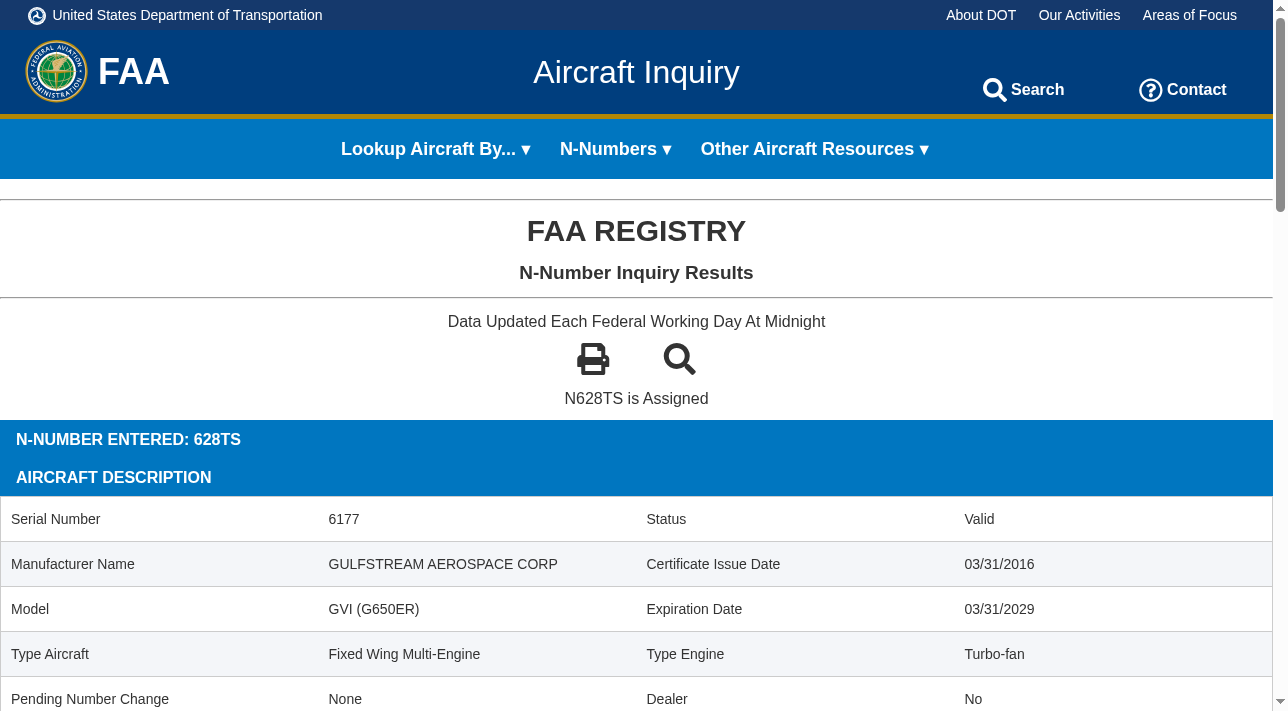
Task: Click the FAA REGISTRY heading
Action: 636,231
